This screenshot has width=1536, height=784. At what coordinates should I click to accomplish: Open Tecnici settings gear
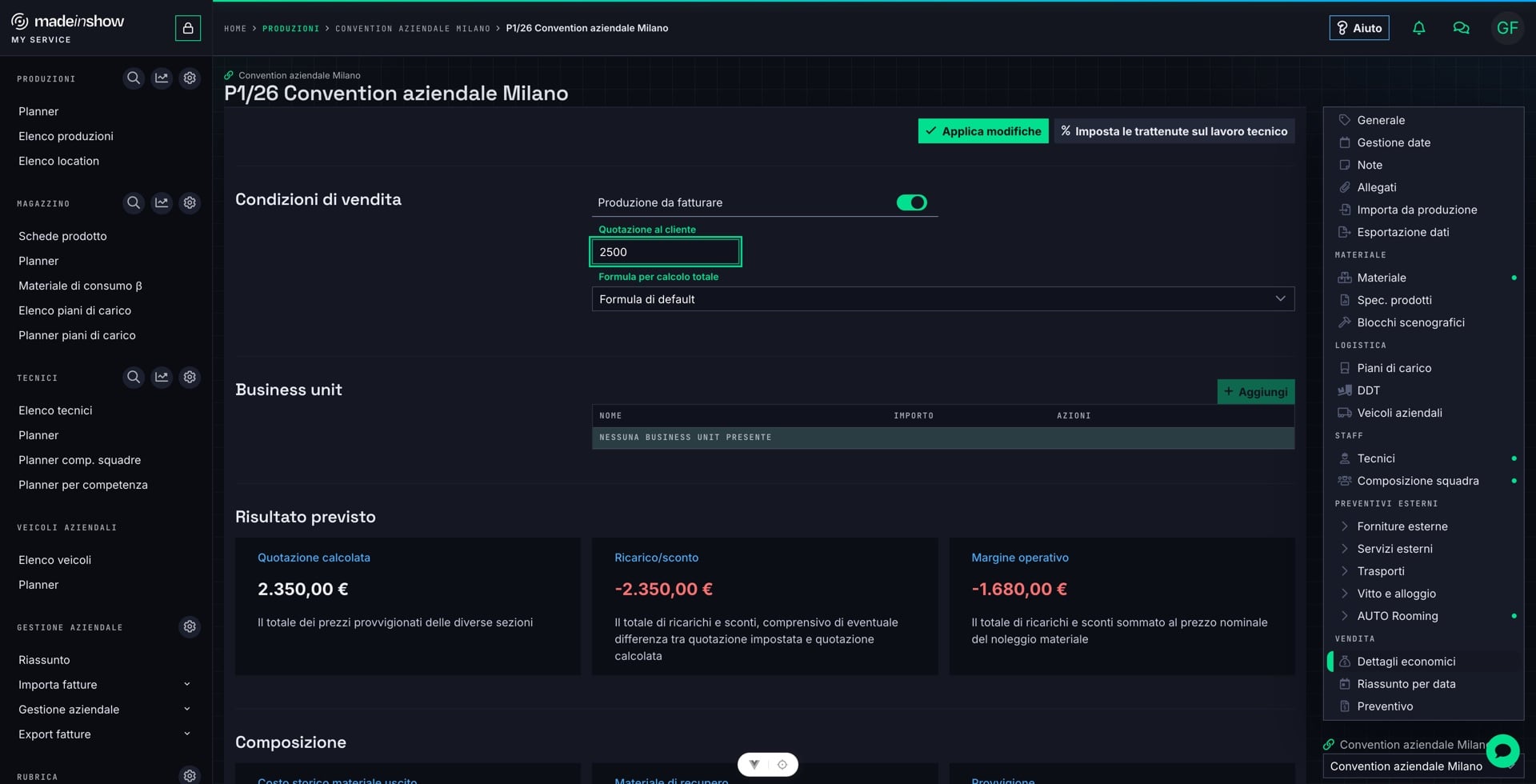click(x=190, y=377)
